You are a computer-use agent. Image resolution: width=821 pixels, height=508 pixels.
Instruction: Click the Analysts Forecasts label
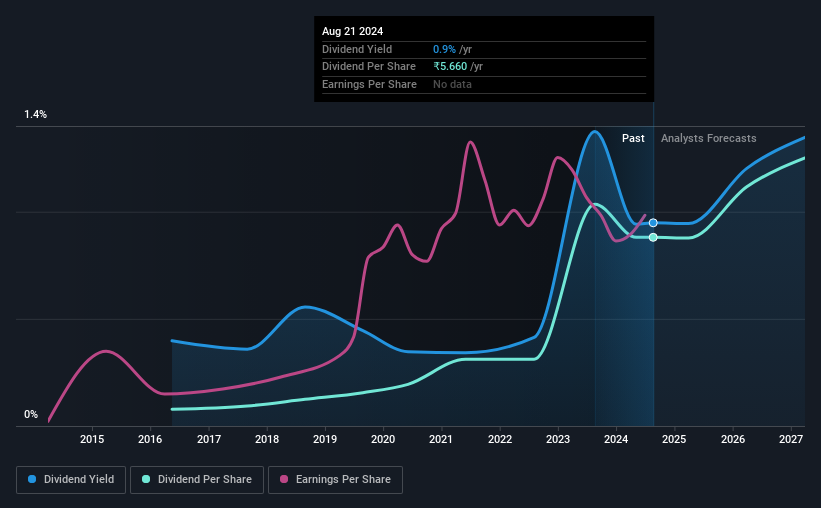(x=708, y=138)
